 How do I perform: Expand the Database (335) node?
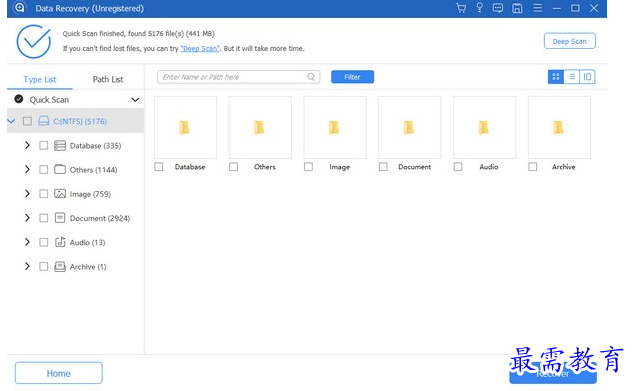click(x=27, y=145)
